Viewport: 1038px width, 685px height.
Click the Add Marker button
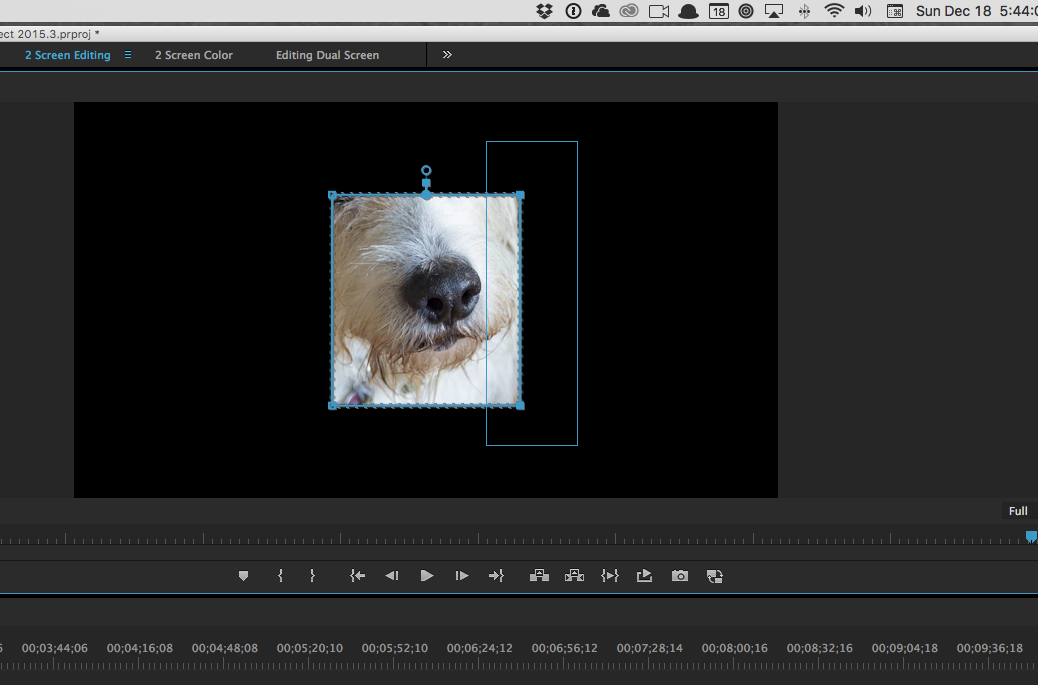[x=243, y=576]
